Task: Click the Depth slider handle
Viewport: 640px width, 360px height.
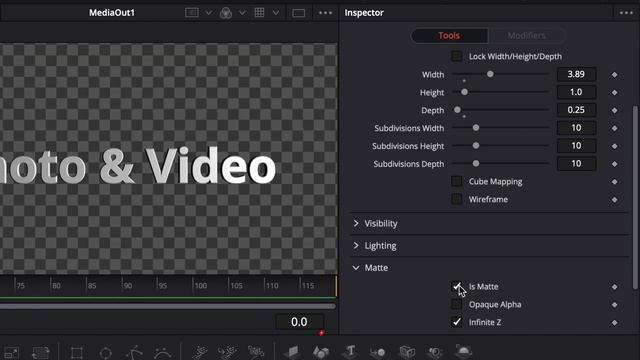Action: click(458, 109)
